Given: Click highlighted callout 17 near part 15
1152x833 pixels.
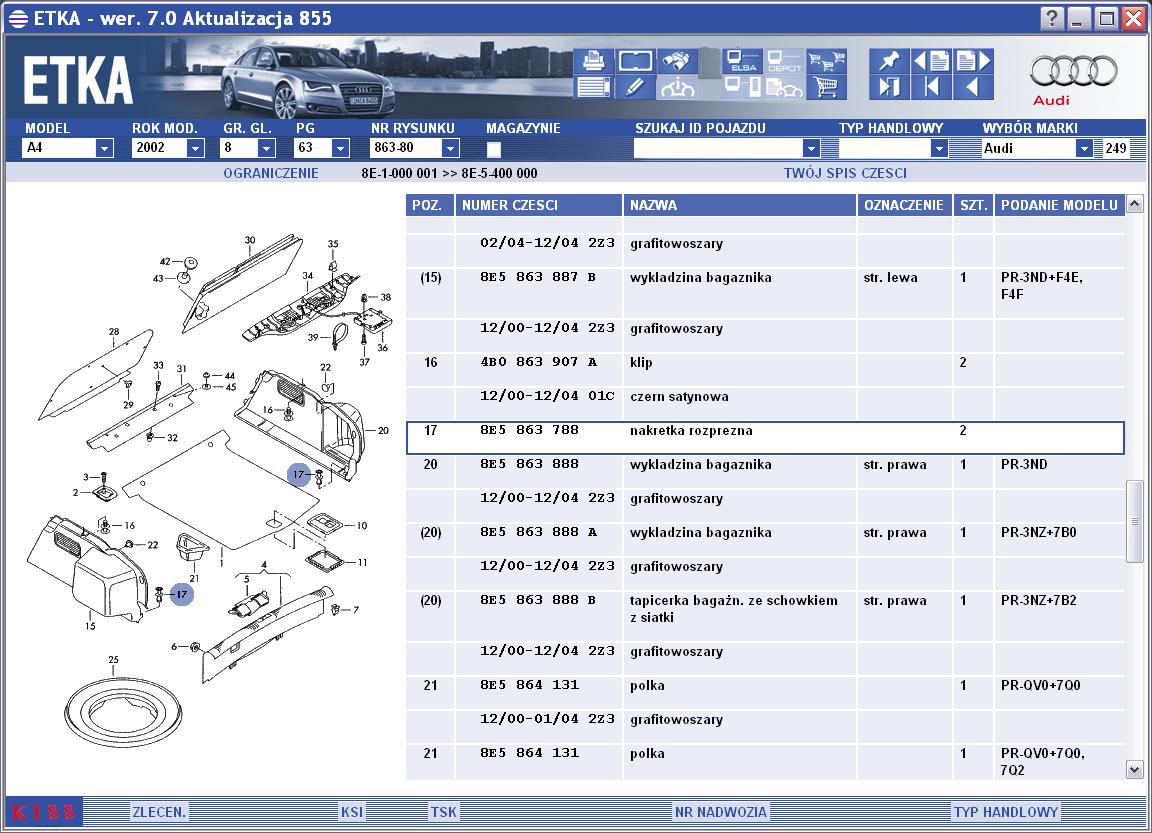Looking at the screenshot, I should pos(181,594).
